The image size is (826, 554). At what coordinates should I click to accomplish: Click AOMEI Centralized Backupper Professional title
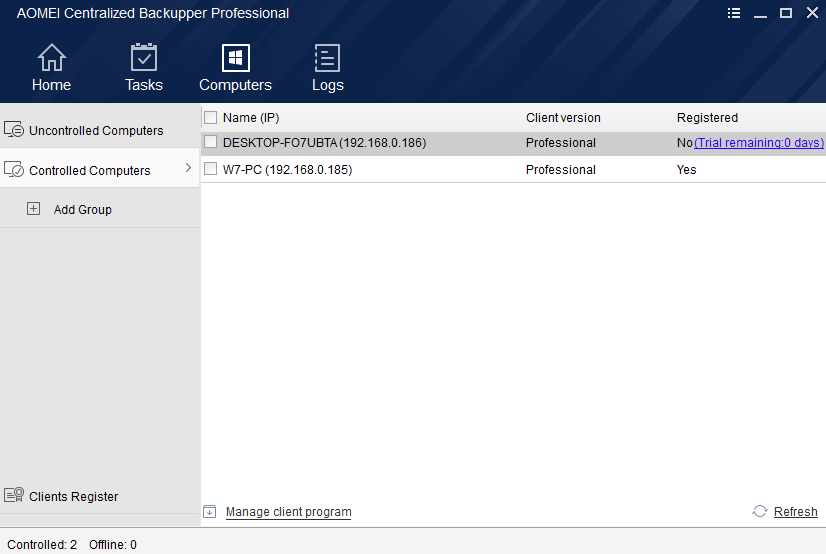[153, 13]
